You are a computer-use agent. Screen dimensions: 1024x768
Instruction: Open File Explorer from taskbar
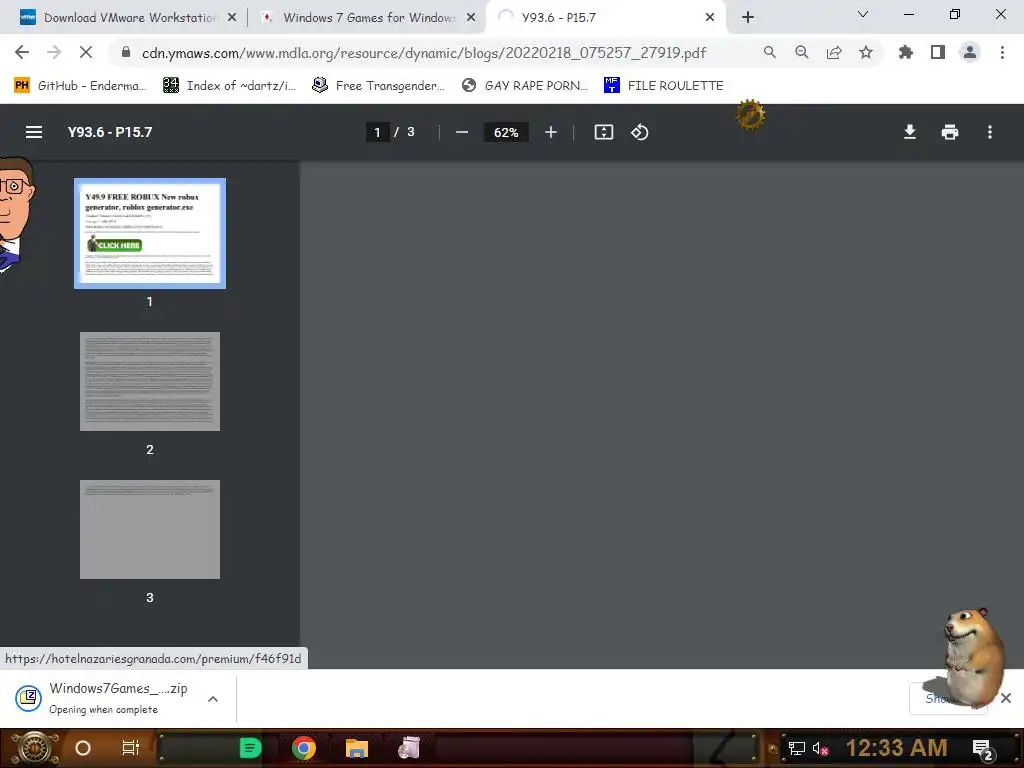pyautogui.click(x=357, y=748)
